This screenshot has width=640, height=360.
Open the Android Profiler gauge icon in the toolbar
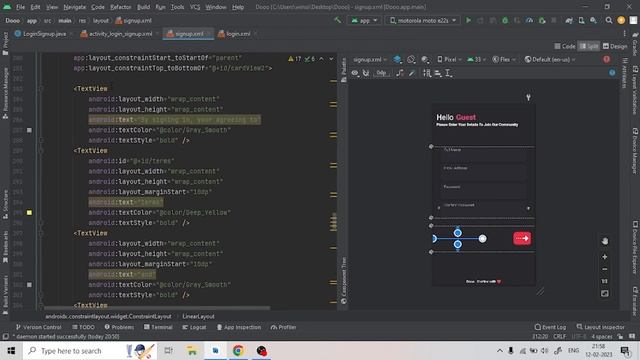pos(529,20)
